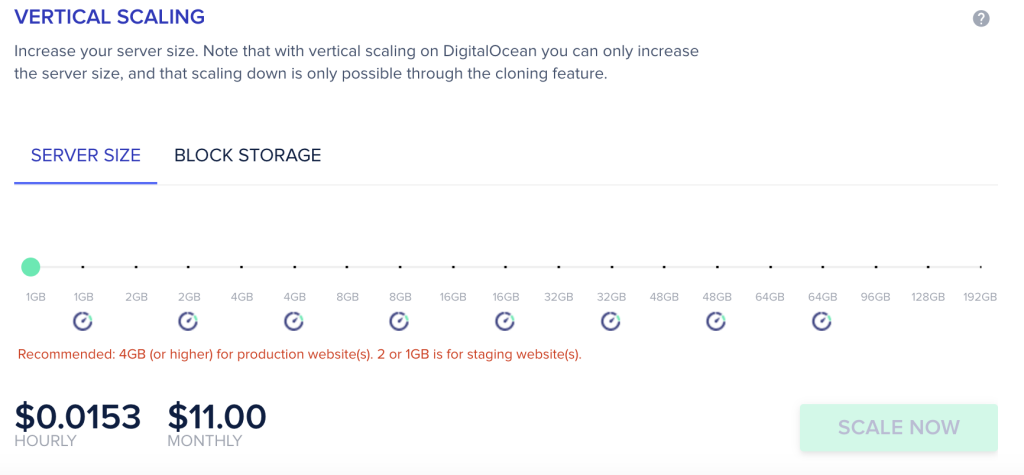Open the Block Storage tab
The image size is (1024, 475).
click(x=247, y=156)
